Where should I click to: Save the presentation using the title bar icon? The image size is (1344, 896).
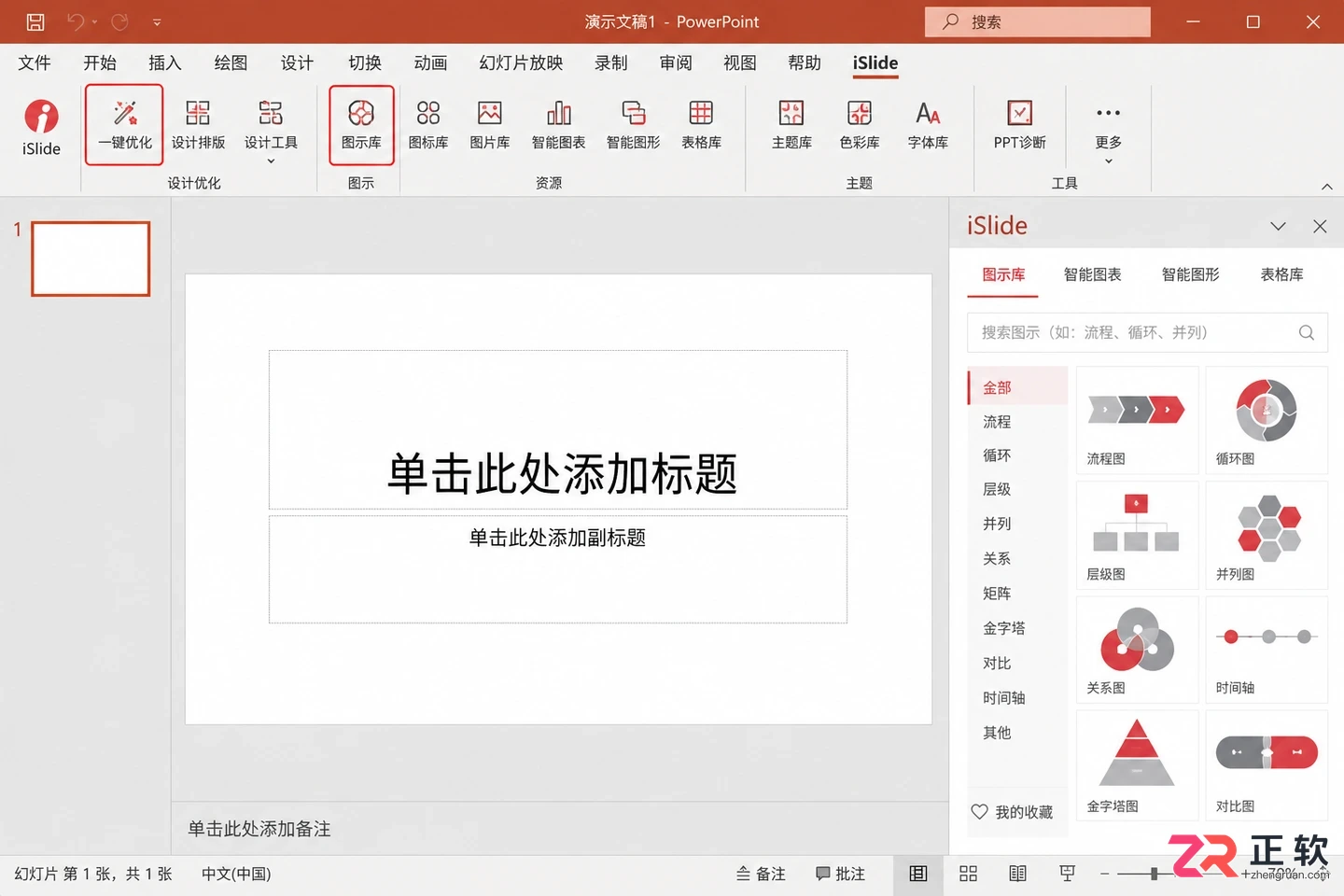click(x=35, y=21)
